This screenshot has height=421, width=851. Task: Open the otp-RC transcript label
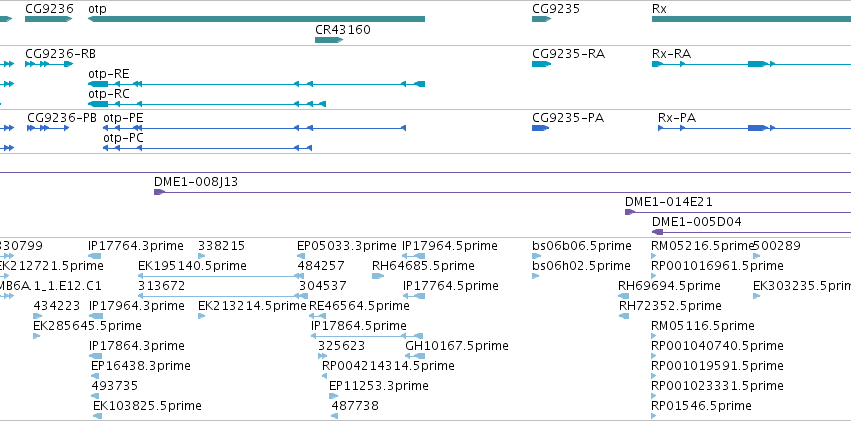click(x=109, y=94)
